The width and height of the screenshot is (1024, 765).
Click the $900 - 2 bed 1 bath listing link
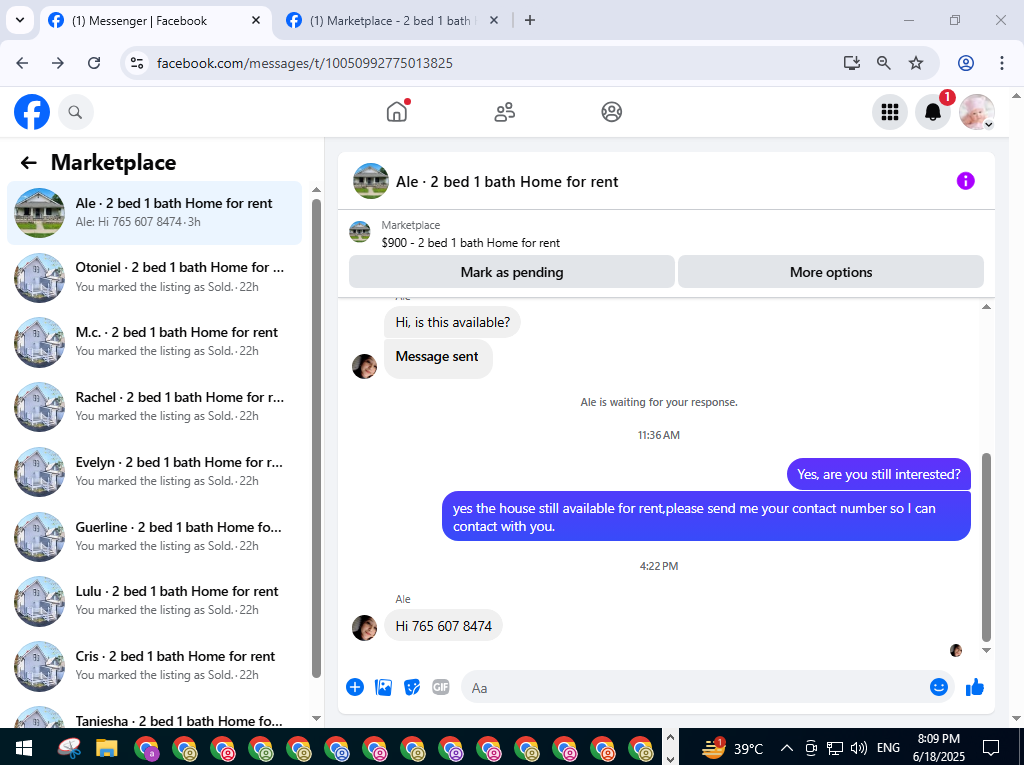click(470, 242)
